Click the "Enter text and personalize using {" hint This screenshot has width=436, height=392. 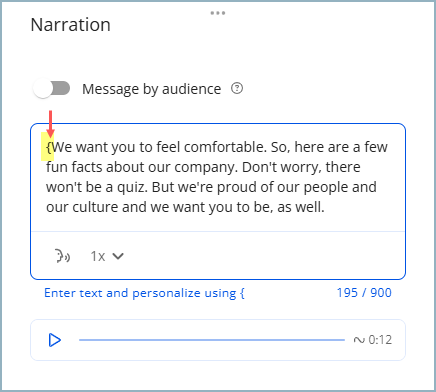144,293
